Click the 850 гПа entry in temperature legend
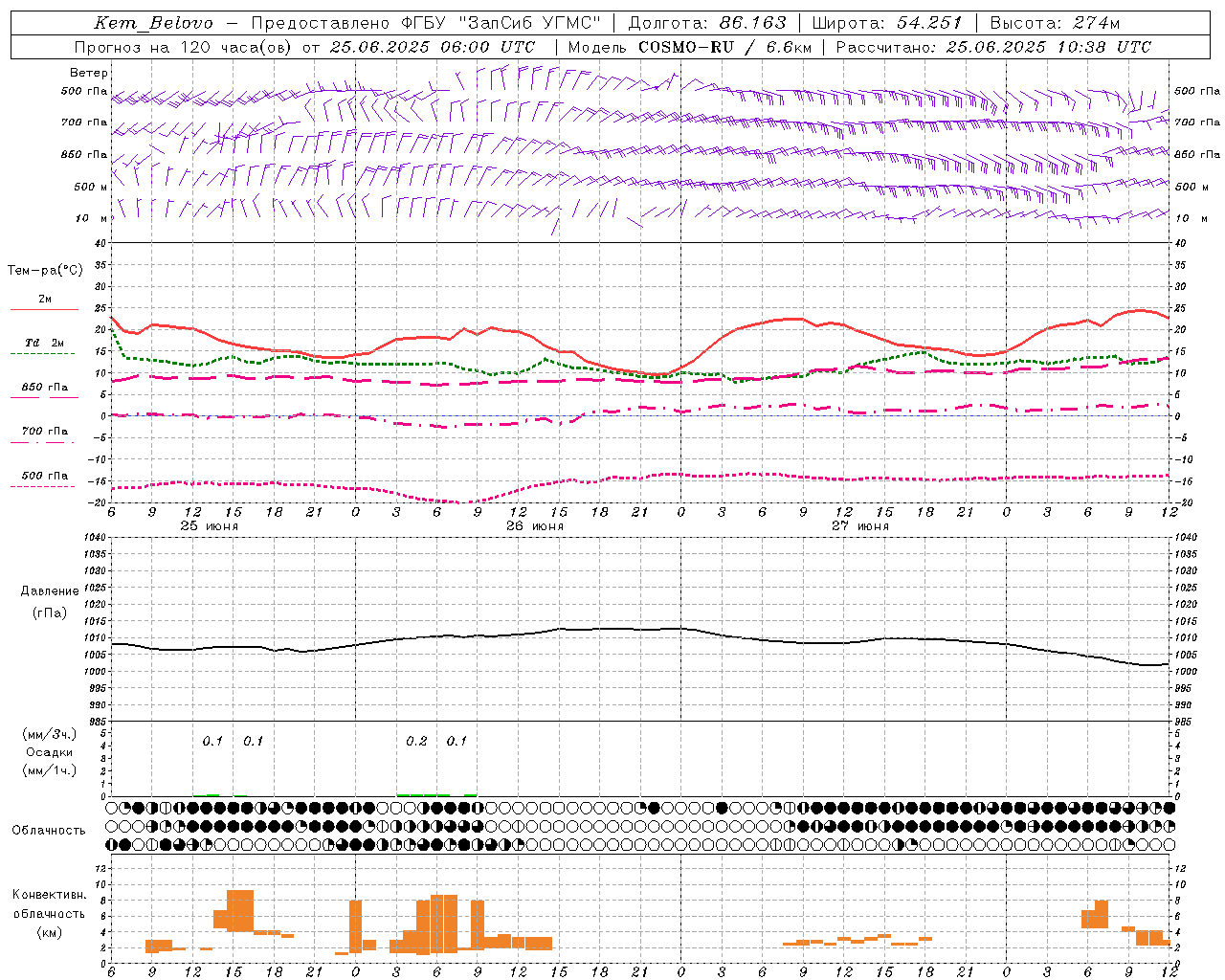 (45, 388)
